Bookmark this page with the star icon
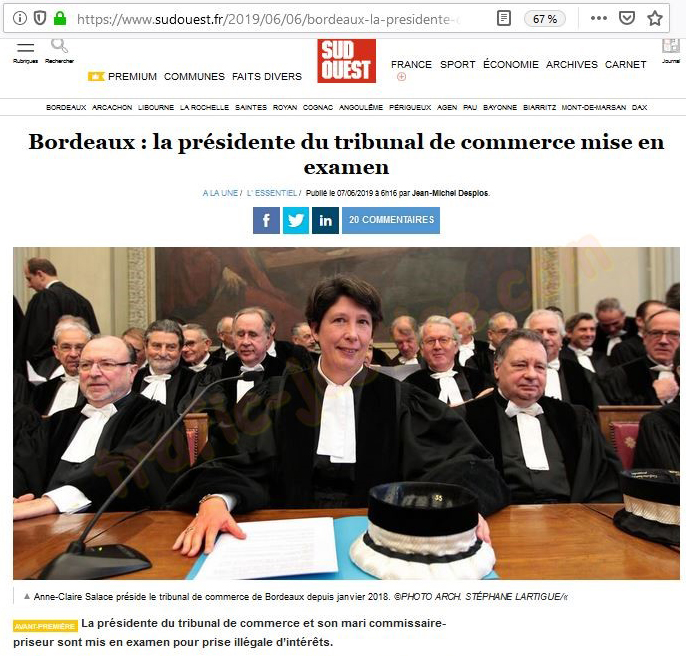This screenshot has width=686, height=656. [x=655, y=18]
